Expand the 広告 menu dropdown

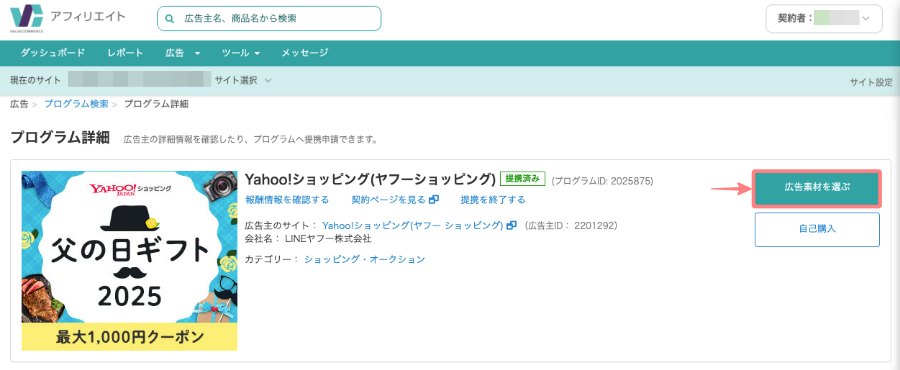183,53
